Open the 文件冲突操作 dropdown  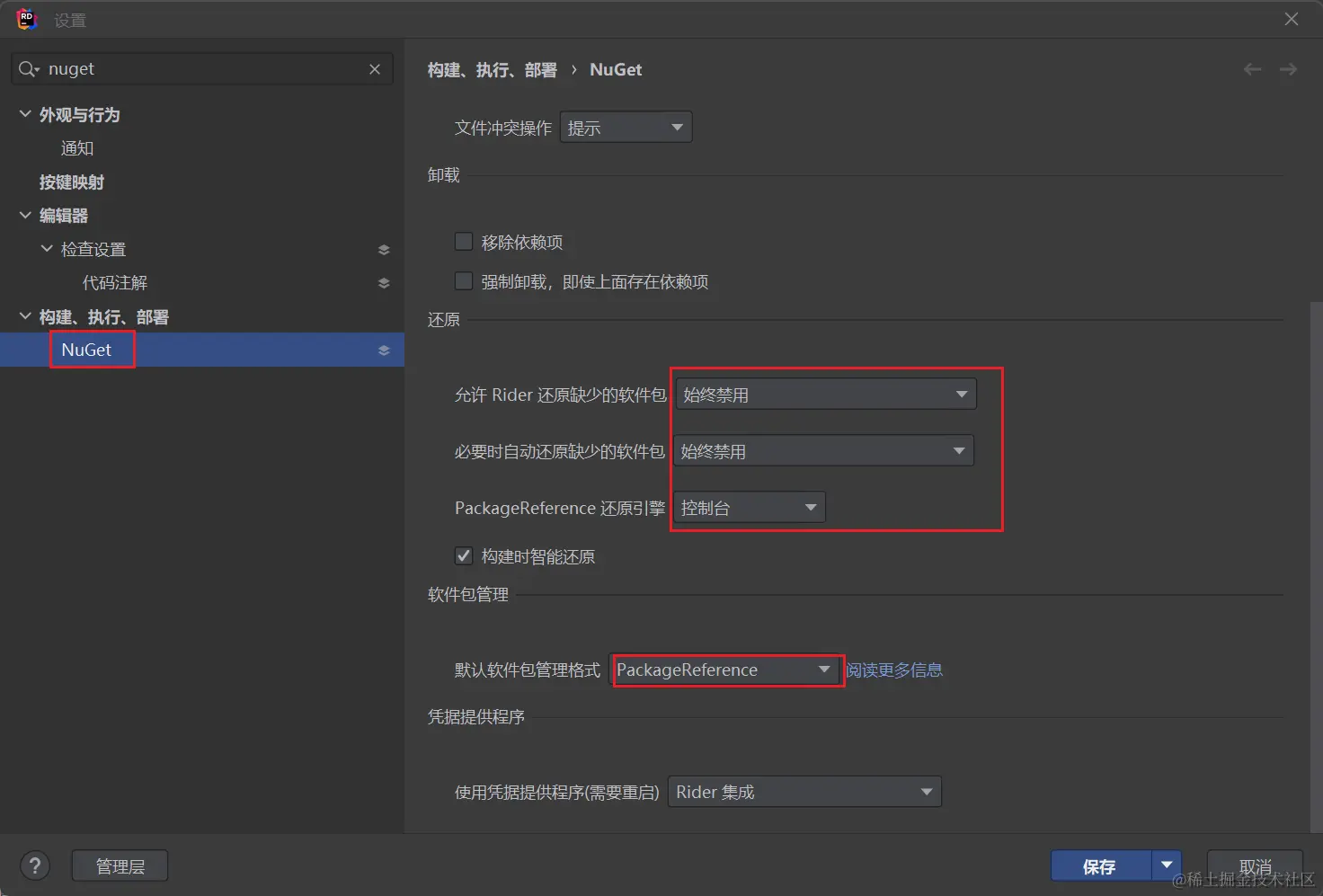[x=626, y=128]
